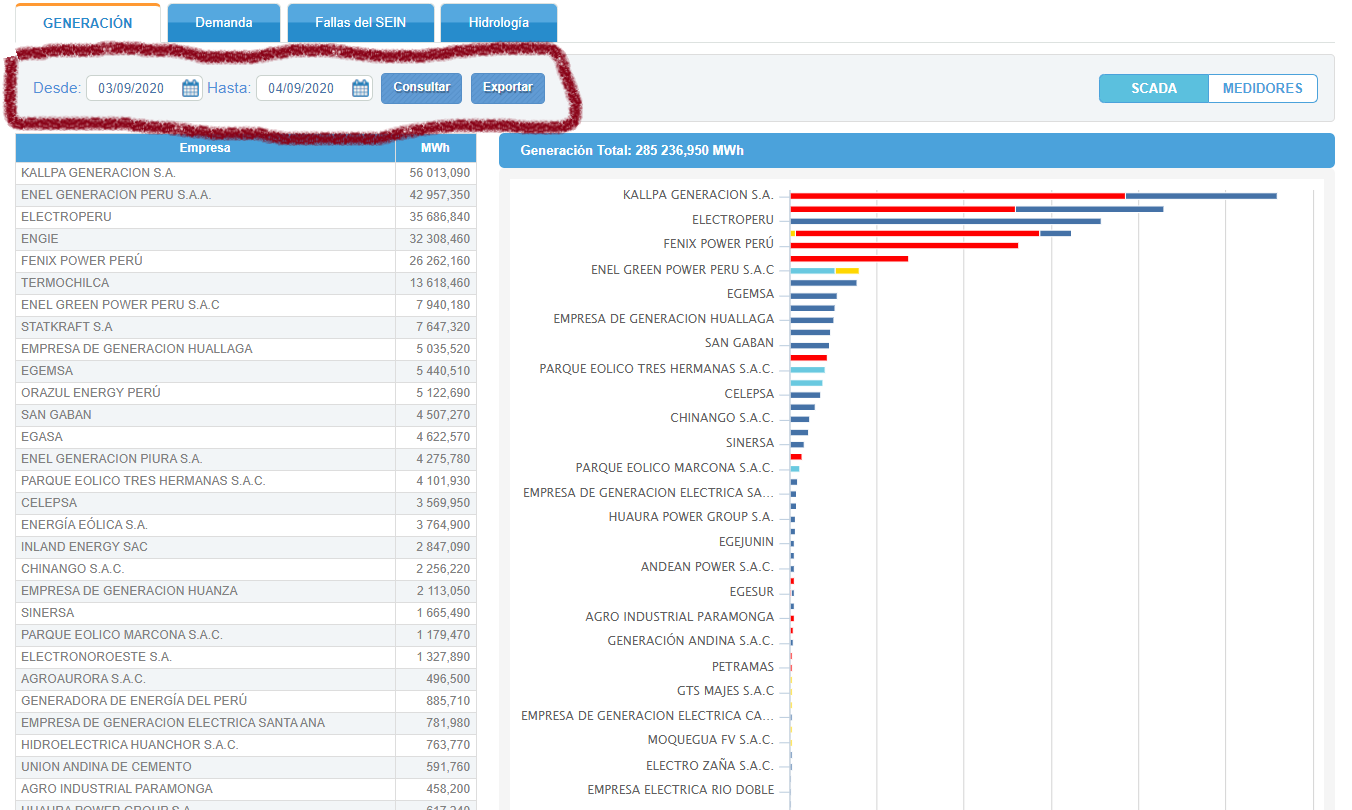Click the Consultar button
This screenshot has width=1352, height=810.
pyautogui.click(x=421, y=87)
